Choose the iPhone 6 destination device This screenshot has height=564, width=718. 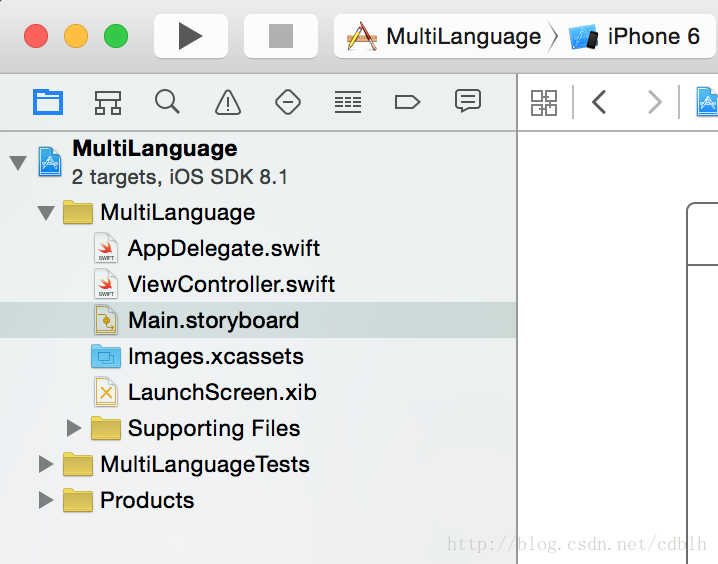[x=635, y=36]
